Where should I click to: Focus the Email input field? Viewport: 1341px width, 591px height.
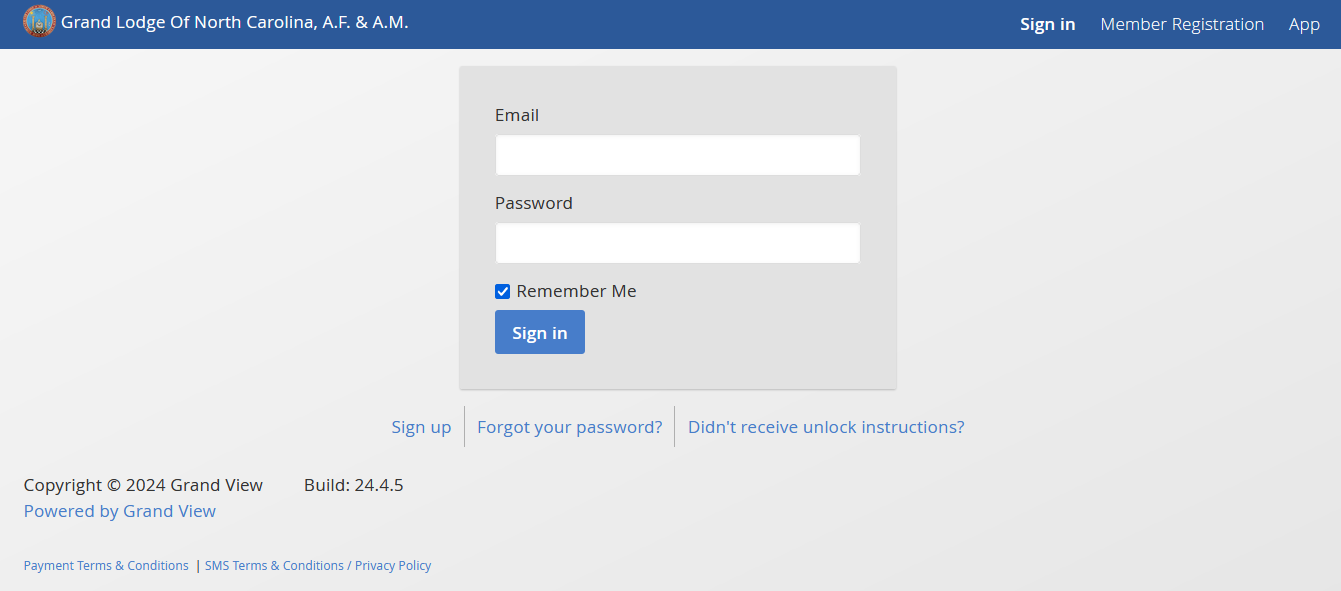point(677,155)
